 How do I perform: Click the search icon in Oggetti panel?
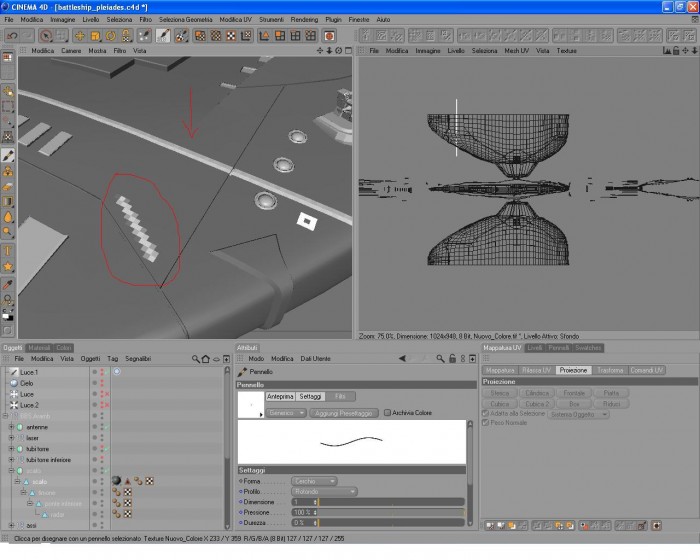click(195, 359)
